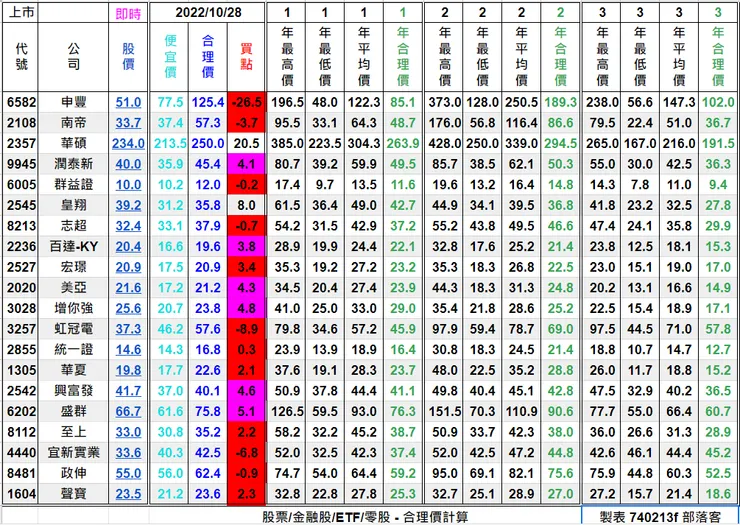This screenshot has width=740, height=525.
Task: Select the 股價 column header
Action: [128, 57]
